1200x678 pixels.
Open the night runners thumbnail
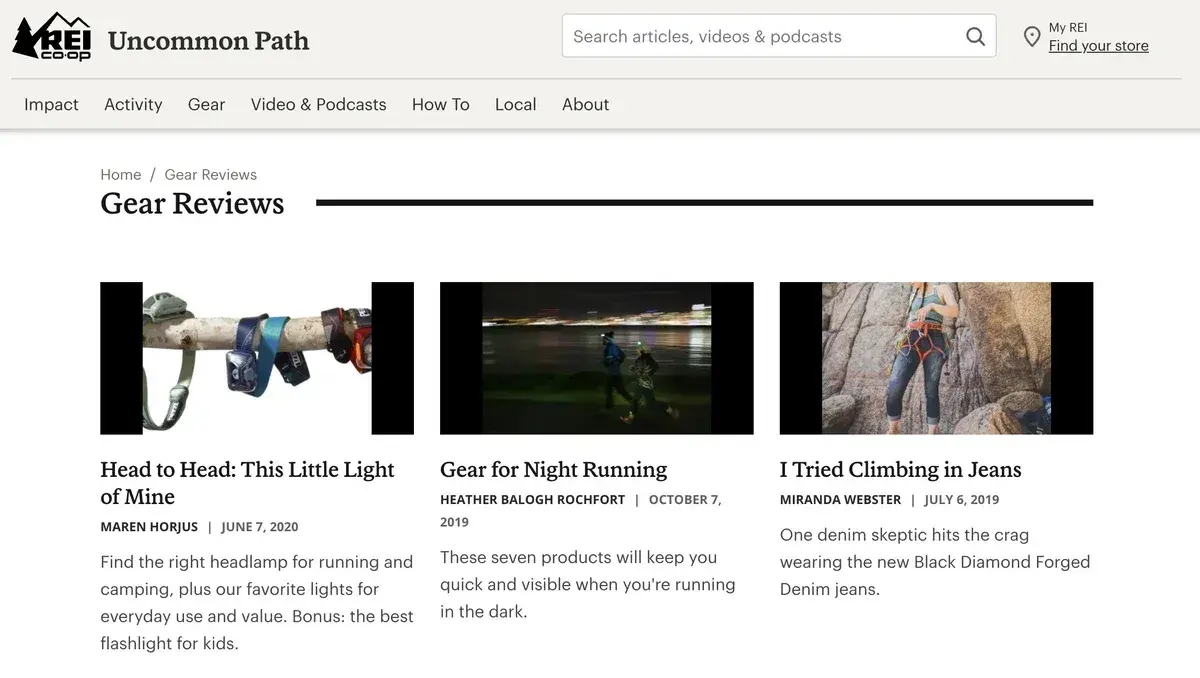click(x=597, y=358)
